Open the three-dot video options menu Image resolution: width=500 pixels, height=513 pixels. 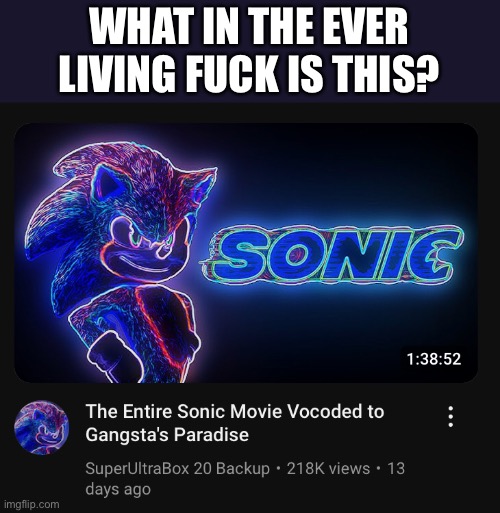click(x=450, y=416)
